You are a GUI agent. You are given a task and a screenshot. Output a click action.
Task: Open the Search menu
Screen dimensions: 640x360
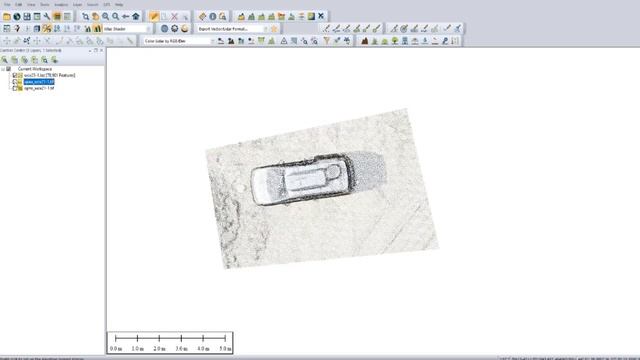click(93, 4)
